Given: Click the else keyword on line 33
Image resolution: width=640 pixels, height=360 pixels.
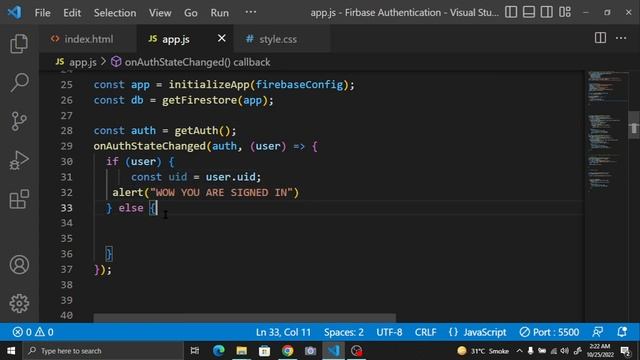Looking at the screenshot, I should 131,208.
